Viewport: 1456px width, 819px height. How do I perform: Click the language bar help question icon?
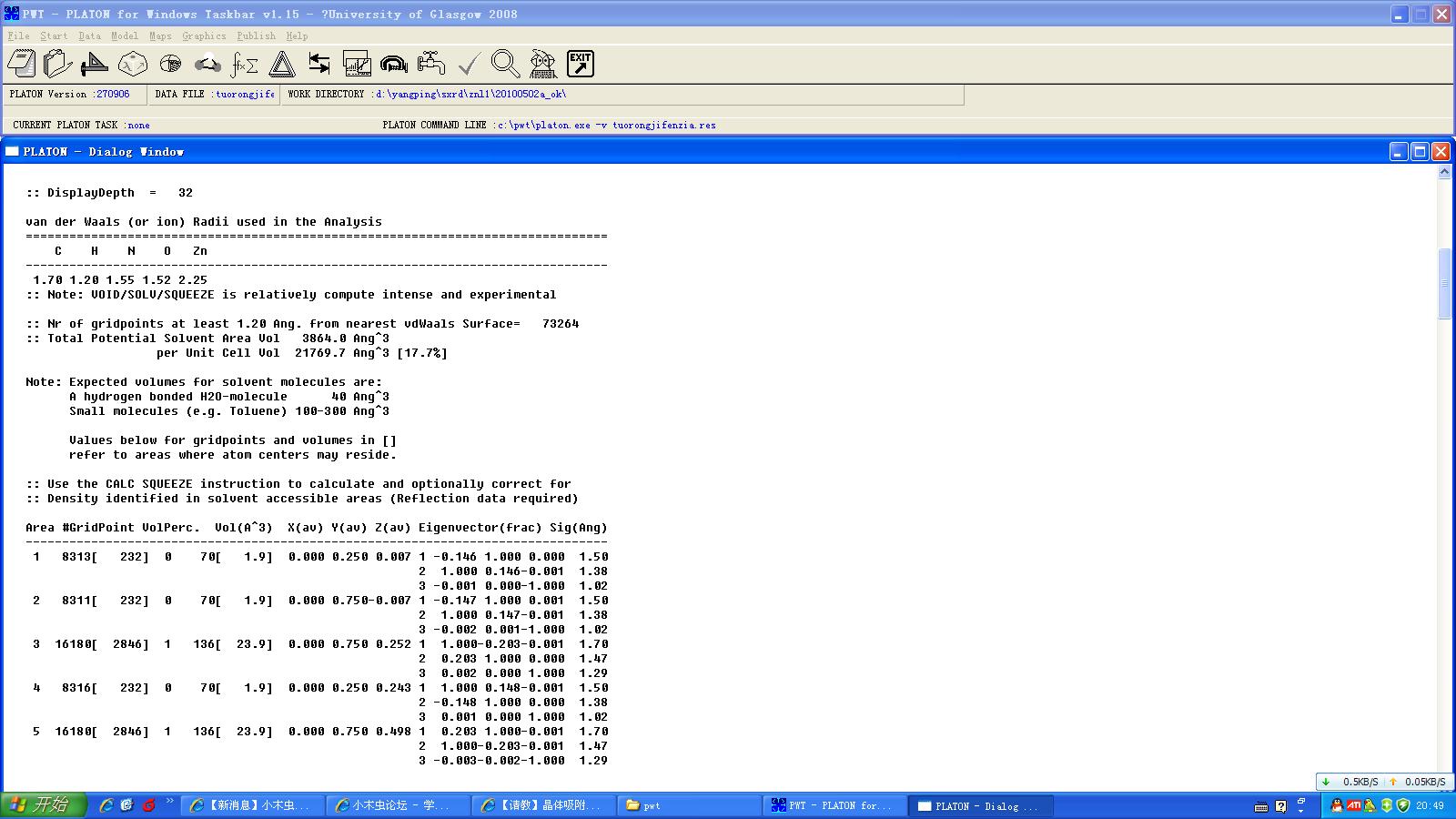click(x=1281, y=806)
